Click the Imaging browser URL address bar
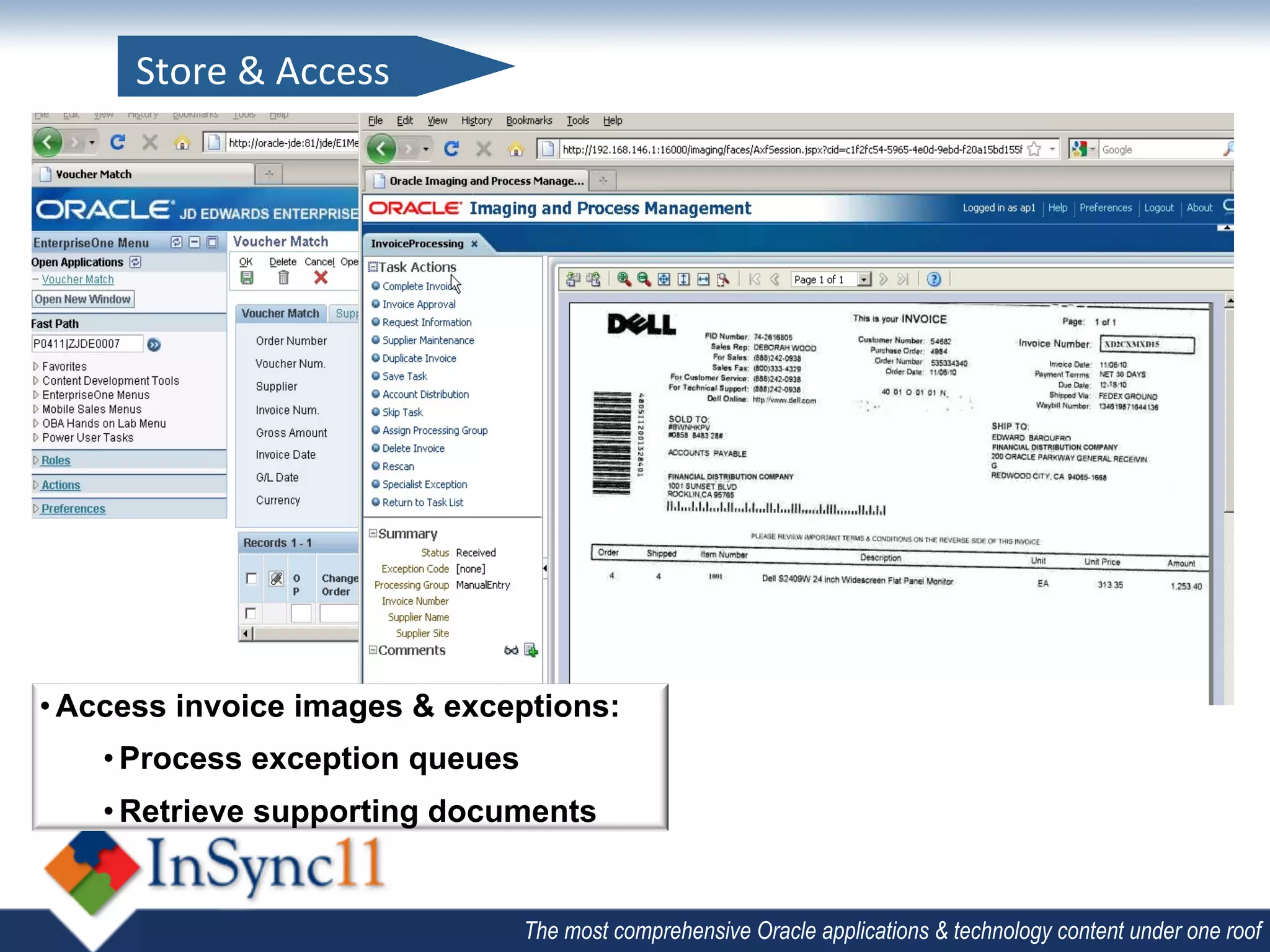This screenshot has width=1270, height=952. tap(794, 149)
